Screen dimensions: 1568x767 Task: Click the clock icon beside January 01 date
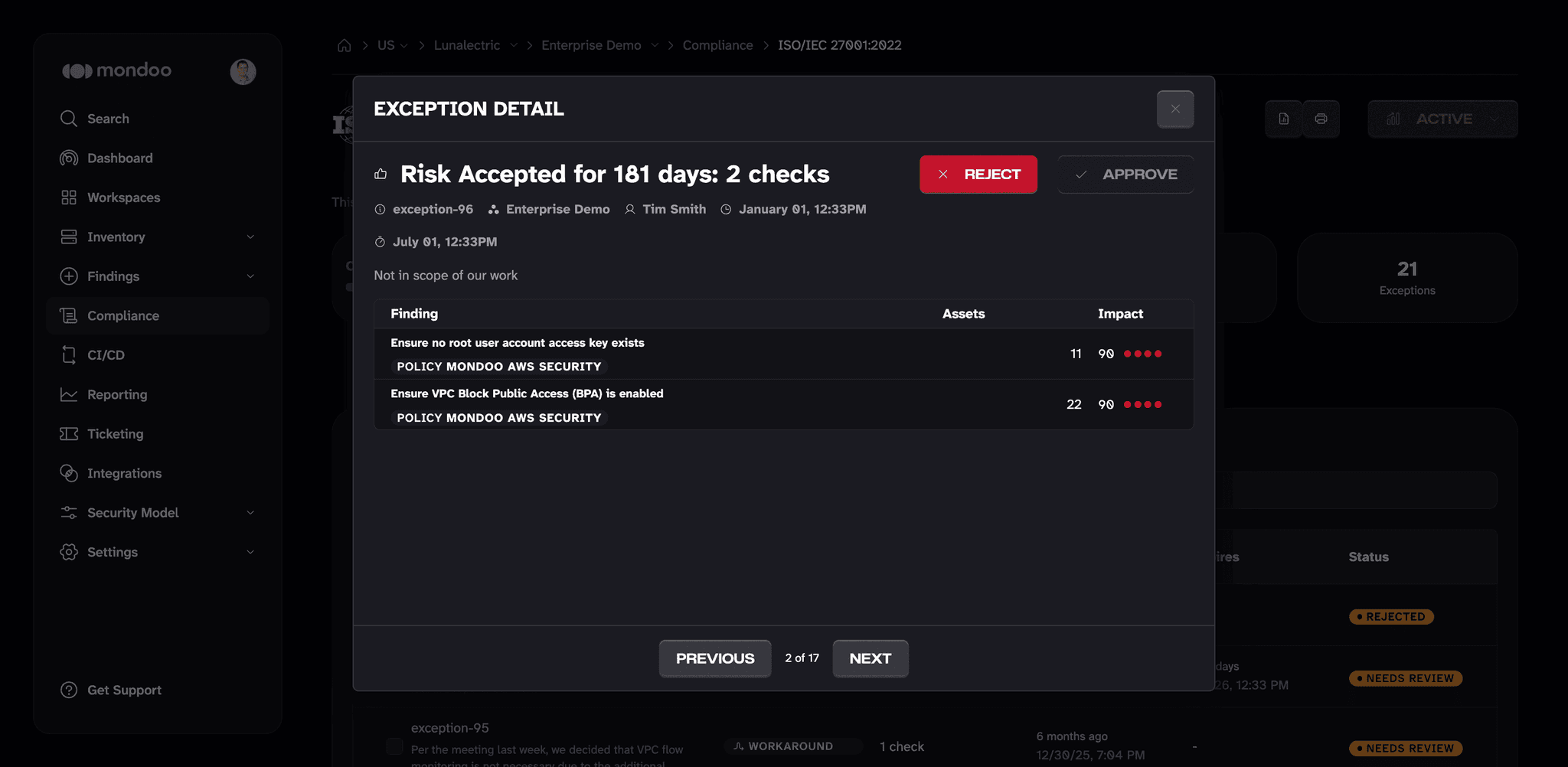pos(726,209)
